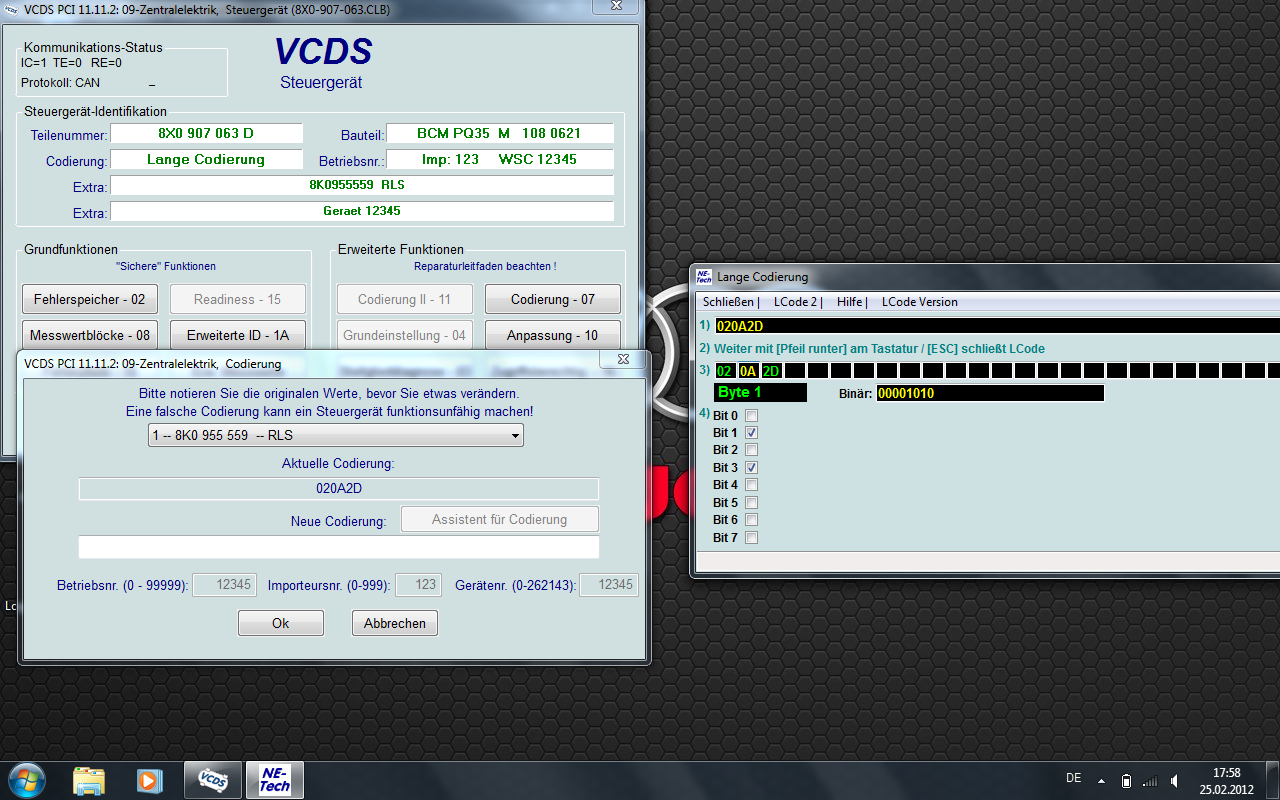This screenshot has width=1280, height=800.
Task: Open Fehlerspeicher - 02 function
Action: (x=89, y=299)
